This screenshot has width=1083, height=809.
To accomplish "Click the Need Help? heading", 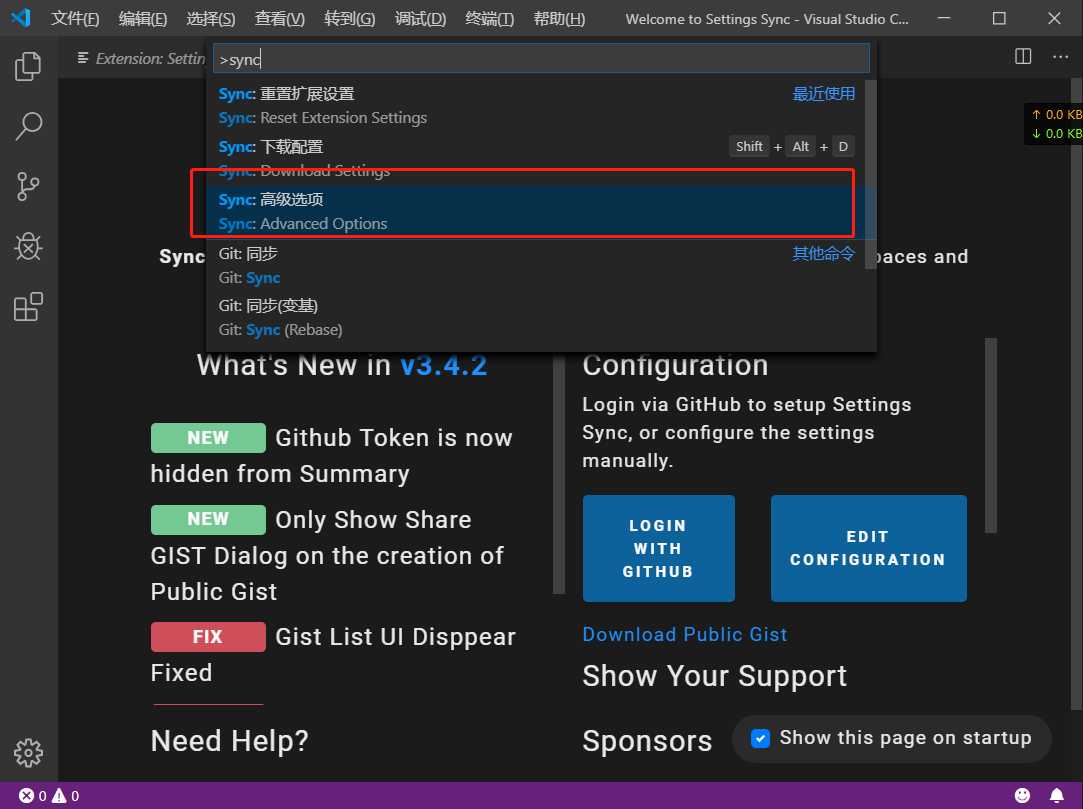I will click(229, 741).
